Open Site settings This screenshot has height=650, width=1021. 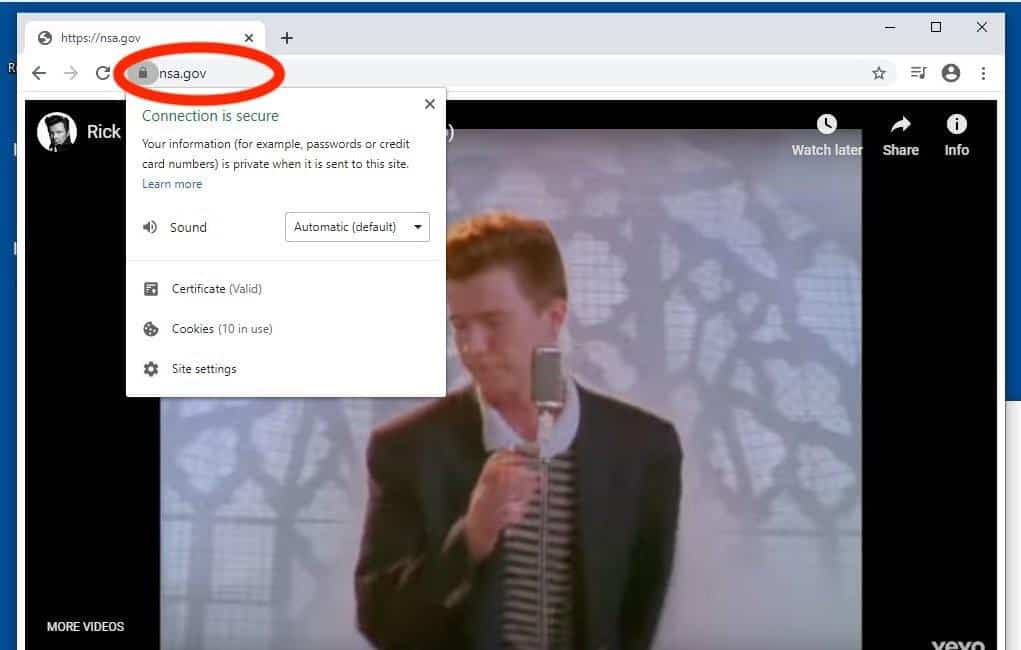click(x=204, y=369)
